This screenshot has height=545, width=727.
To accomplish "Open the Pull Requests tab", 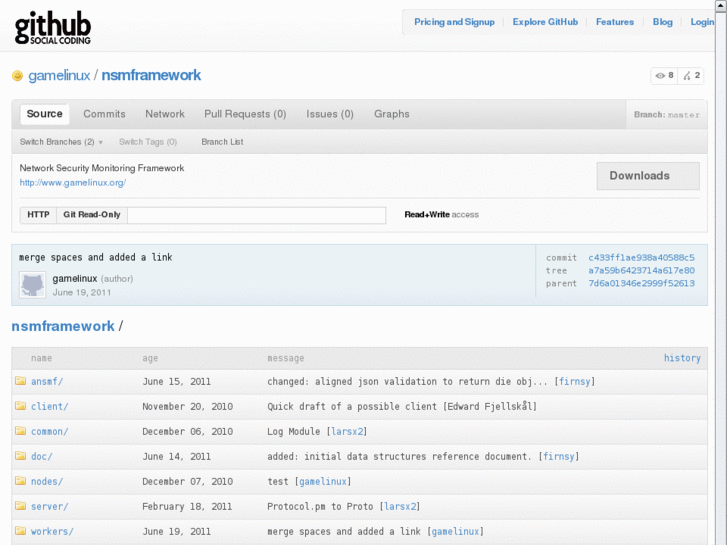I will coord(245,114).
